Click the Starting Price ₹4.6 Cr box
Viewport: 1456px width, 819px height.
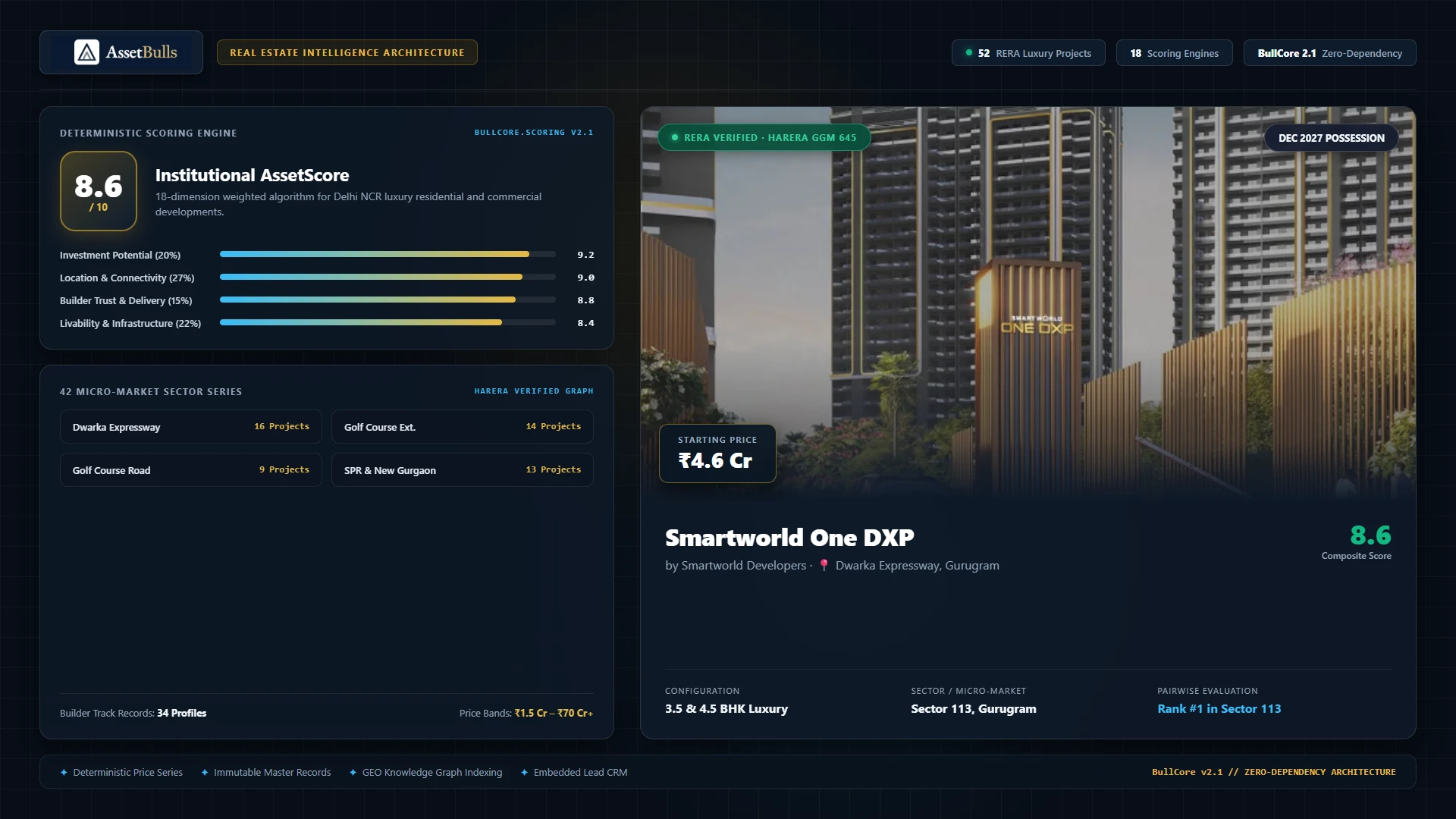(x=717, y=453)
